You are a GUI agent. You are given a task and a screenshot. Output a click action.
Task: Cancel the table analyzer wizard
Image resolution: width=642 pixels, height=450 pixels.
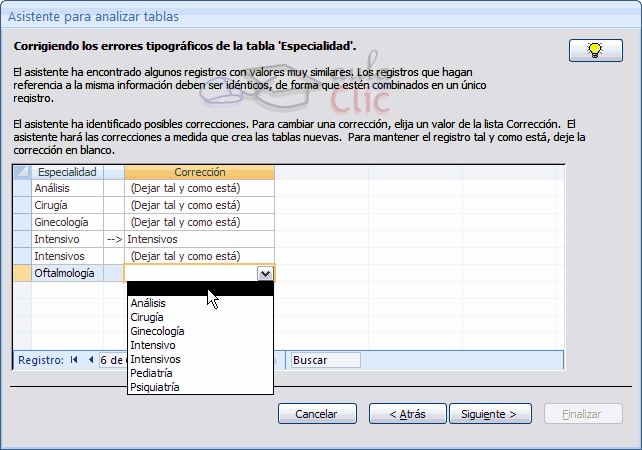point(316,414)
